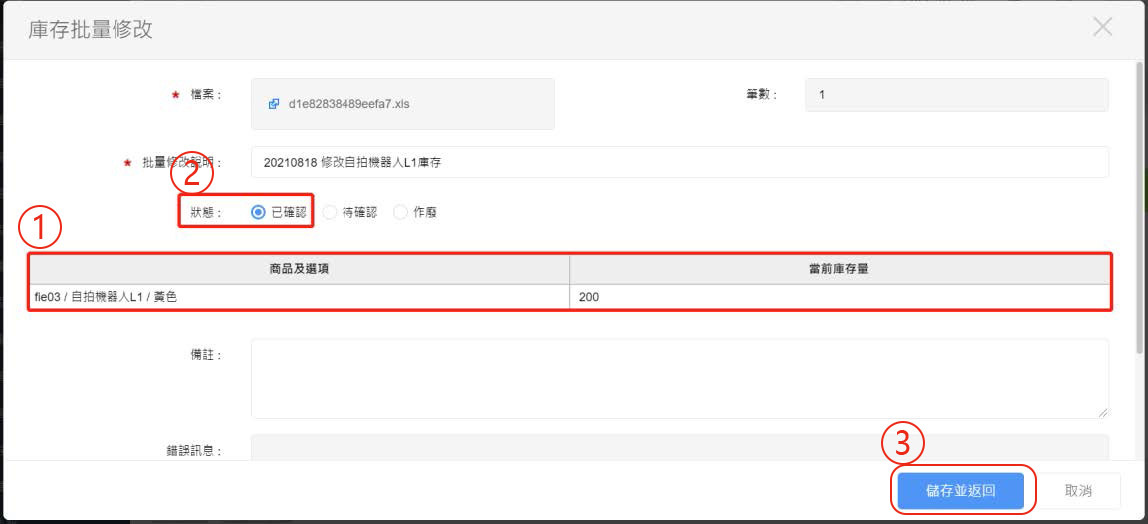
Task: Select the fie03 / 自拍機器人L1 / 黃色 cell
Action: click(299, 297)
